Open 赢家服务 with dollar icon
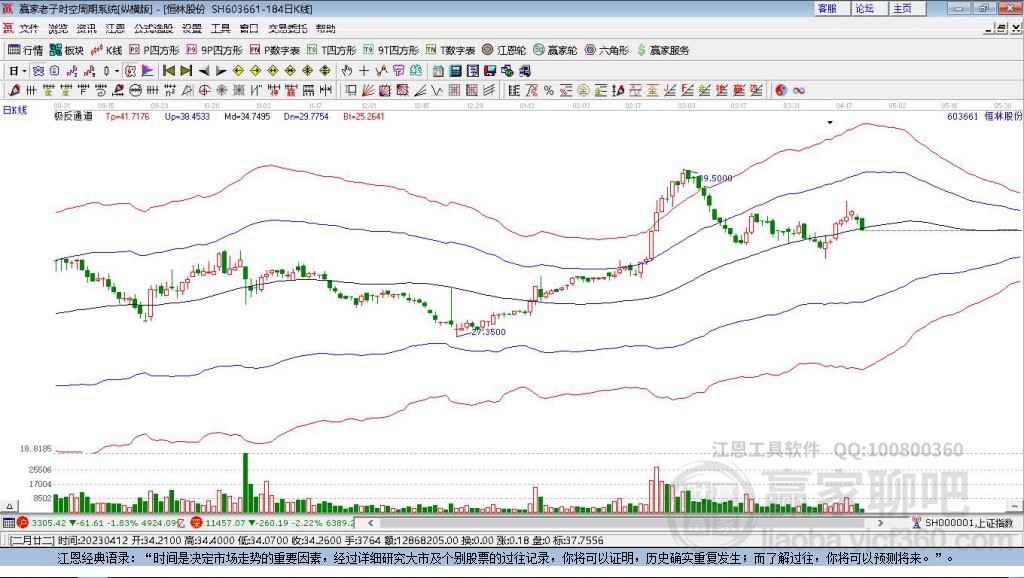 [663, 50]
